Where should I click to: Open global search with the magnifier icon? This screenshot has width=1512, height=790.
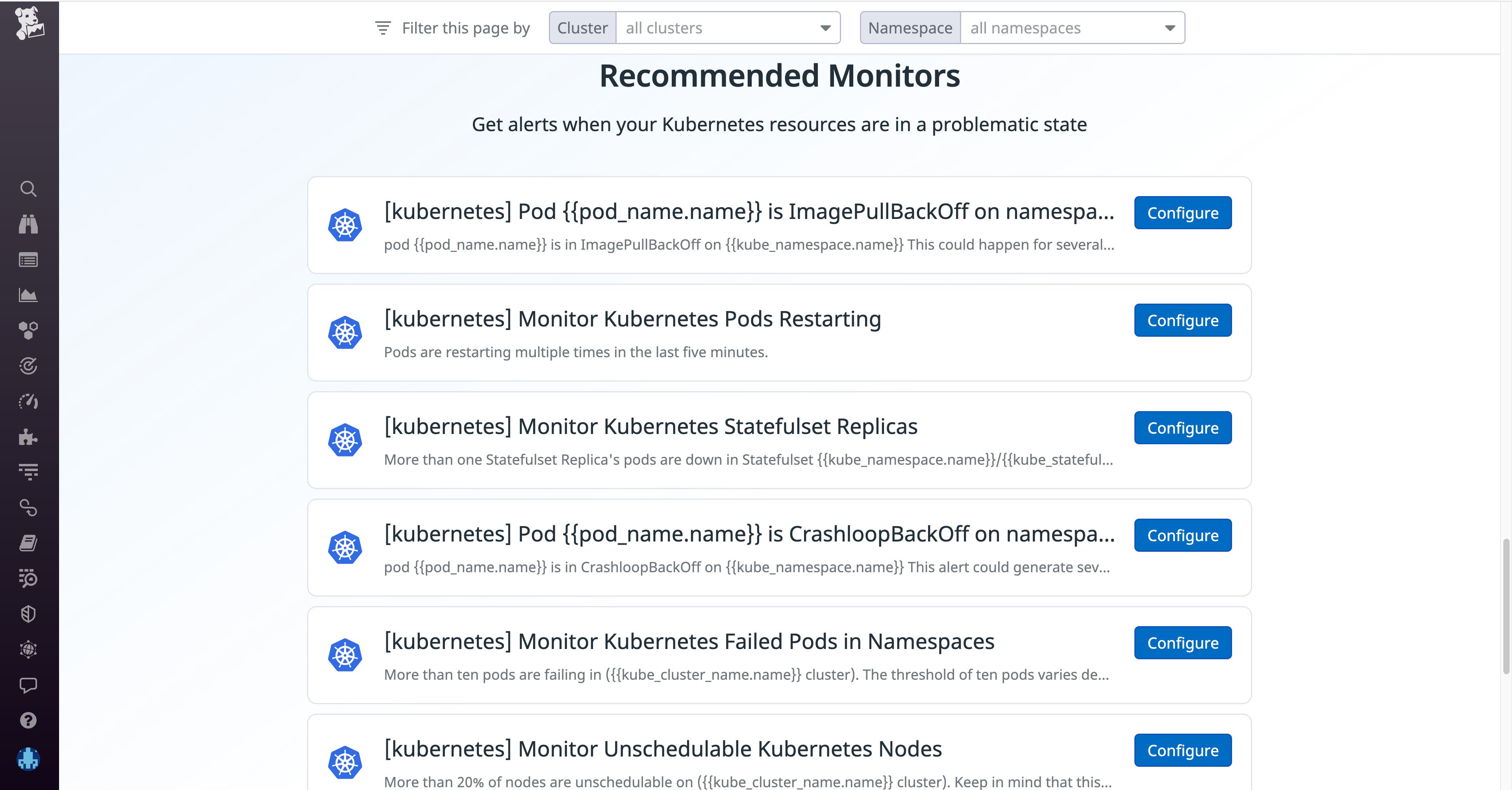click(28, 189)
